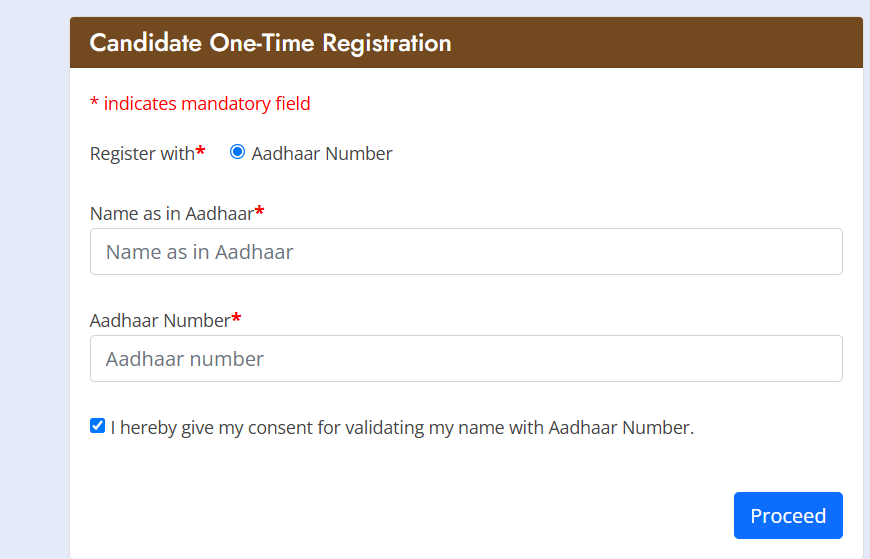The image size is (870, 559).
Task: Focus the Aadhaar number input box
Action: [x=466, y=358]
